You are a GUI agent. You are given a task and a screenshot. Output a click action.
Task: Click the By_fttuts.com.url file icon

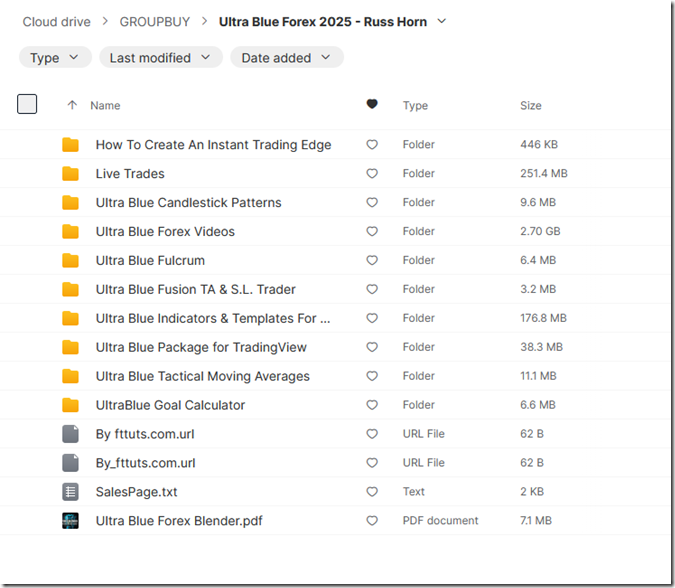[x=70, y=463]
